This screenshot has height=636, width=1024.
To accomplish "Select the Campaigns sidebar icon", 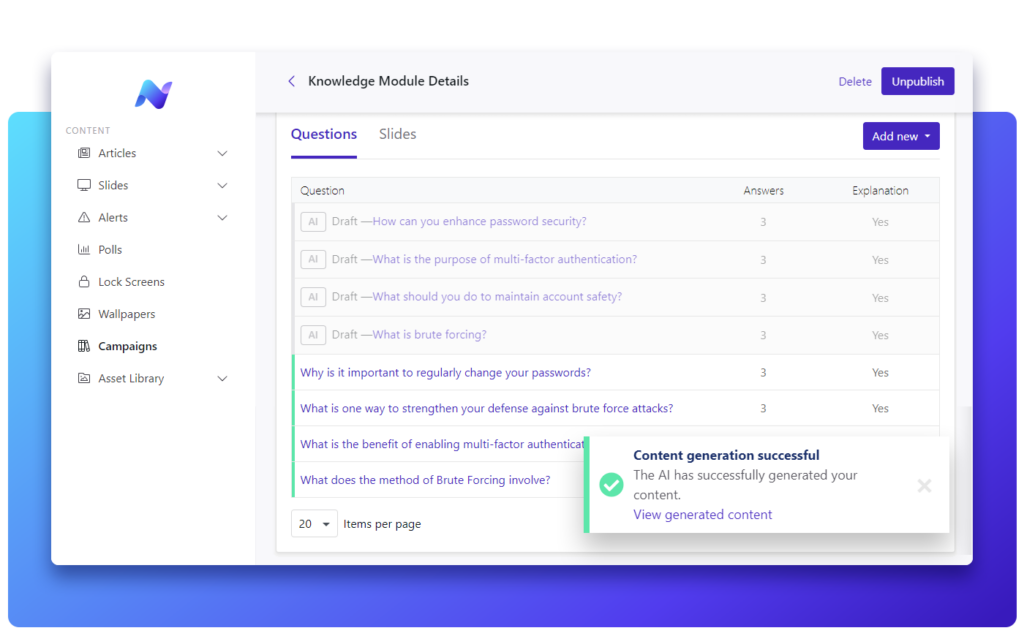I will click(84, 346).
